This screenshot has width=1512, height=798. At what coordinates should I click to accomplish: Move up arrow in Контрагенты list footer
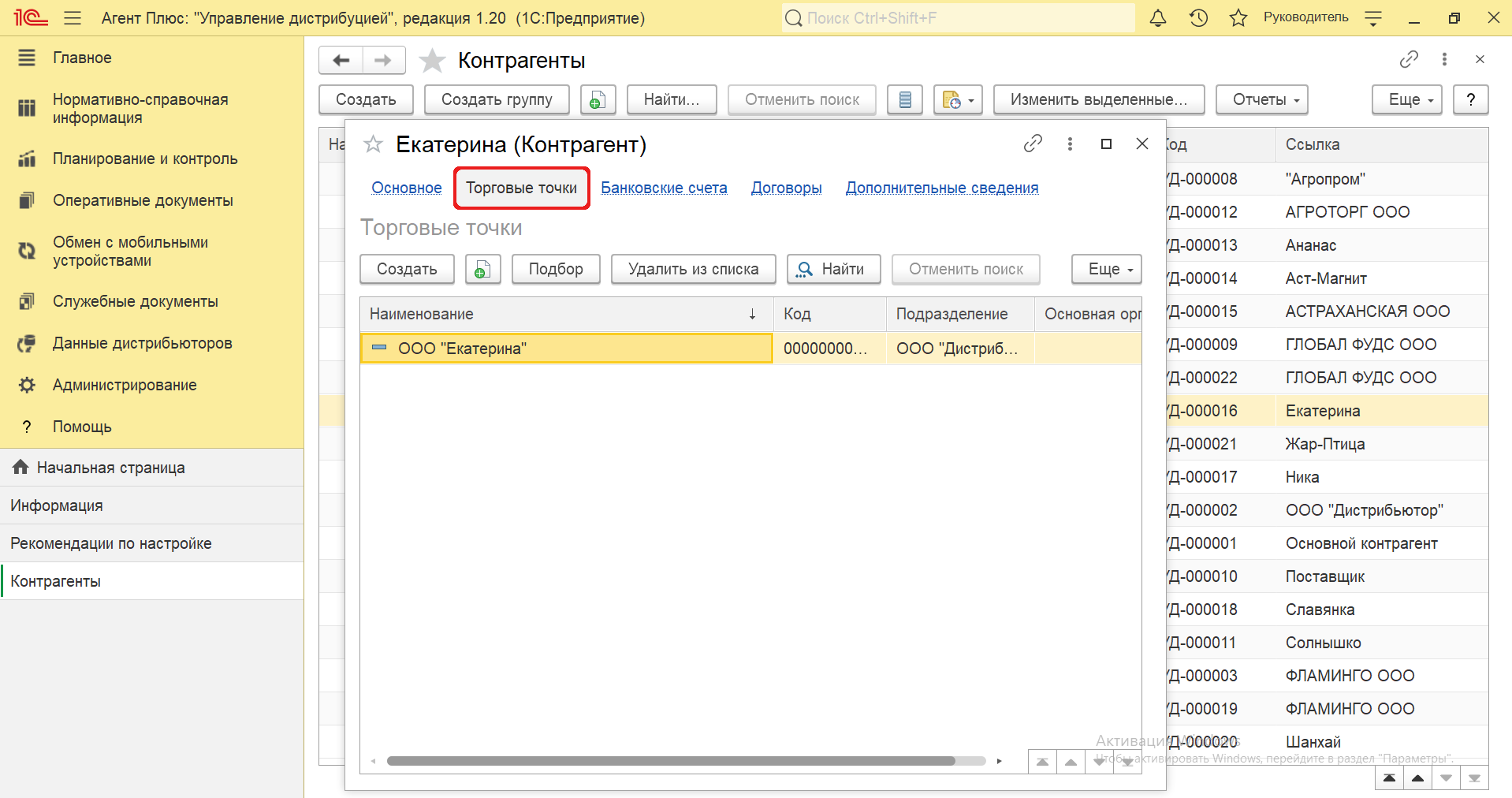pyautogui.click(x=1417, y=778)
